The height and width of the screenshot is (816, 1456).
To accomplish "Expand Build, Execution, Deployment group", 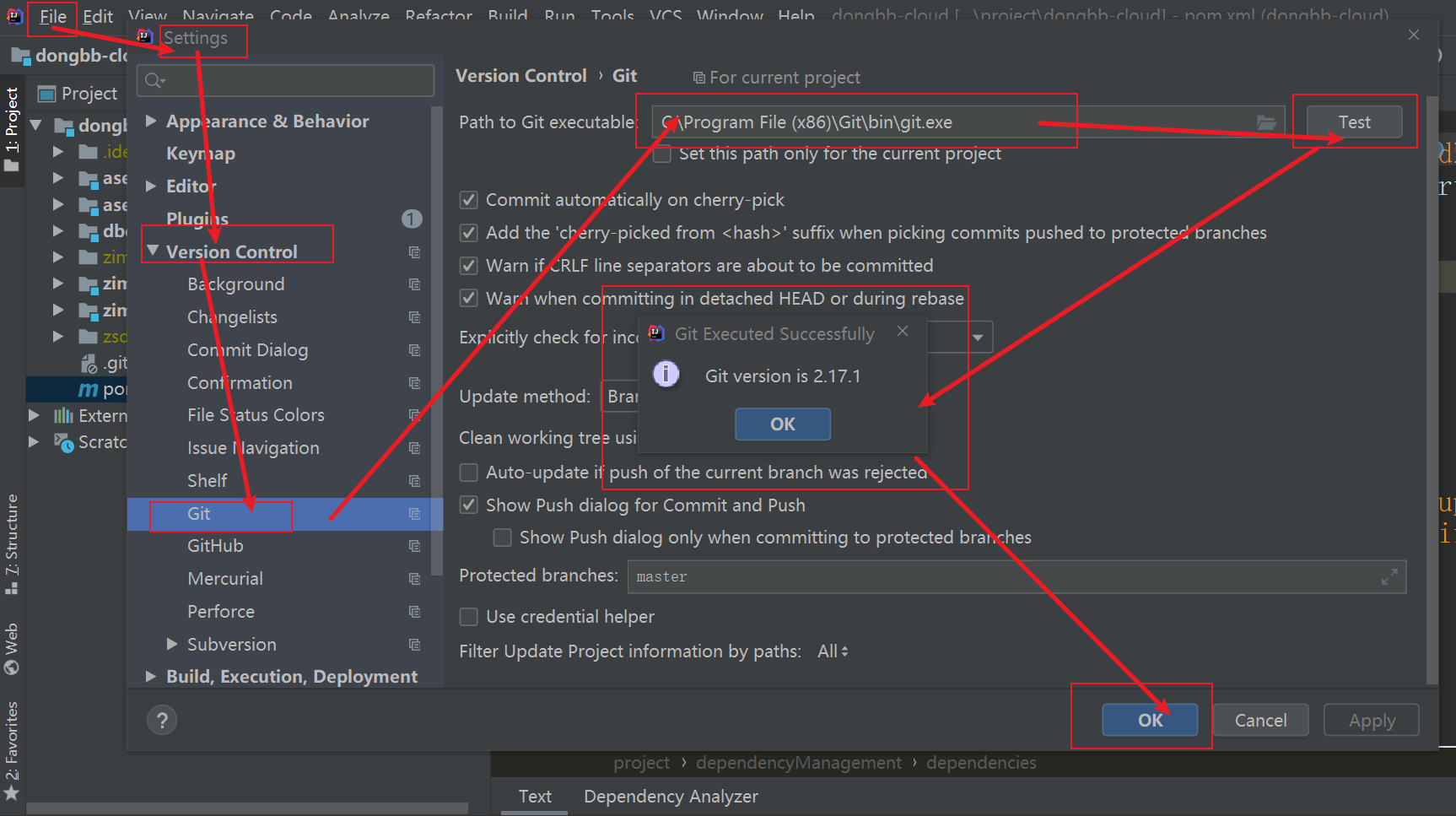I will [x=151, y=676].
